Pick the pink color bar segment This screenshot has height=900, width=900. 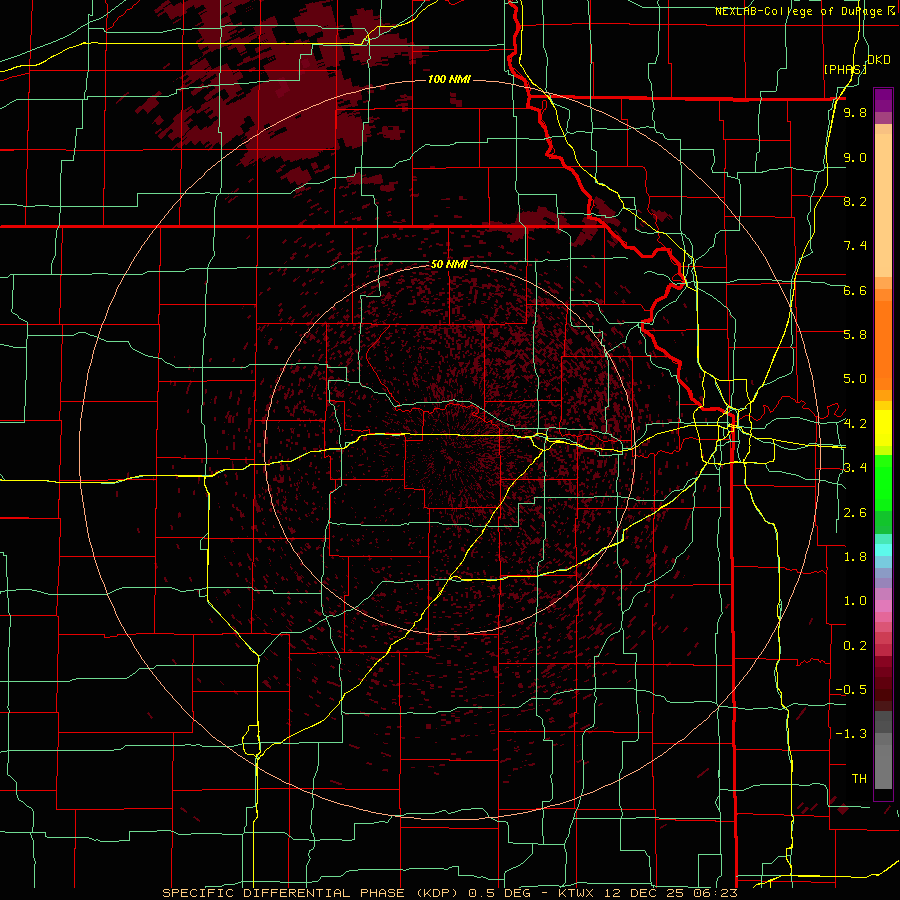click(883, 606)
